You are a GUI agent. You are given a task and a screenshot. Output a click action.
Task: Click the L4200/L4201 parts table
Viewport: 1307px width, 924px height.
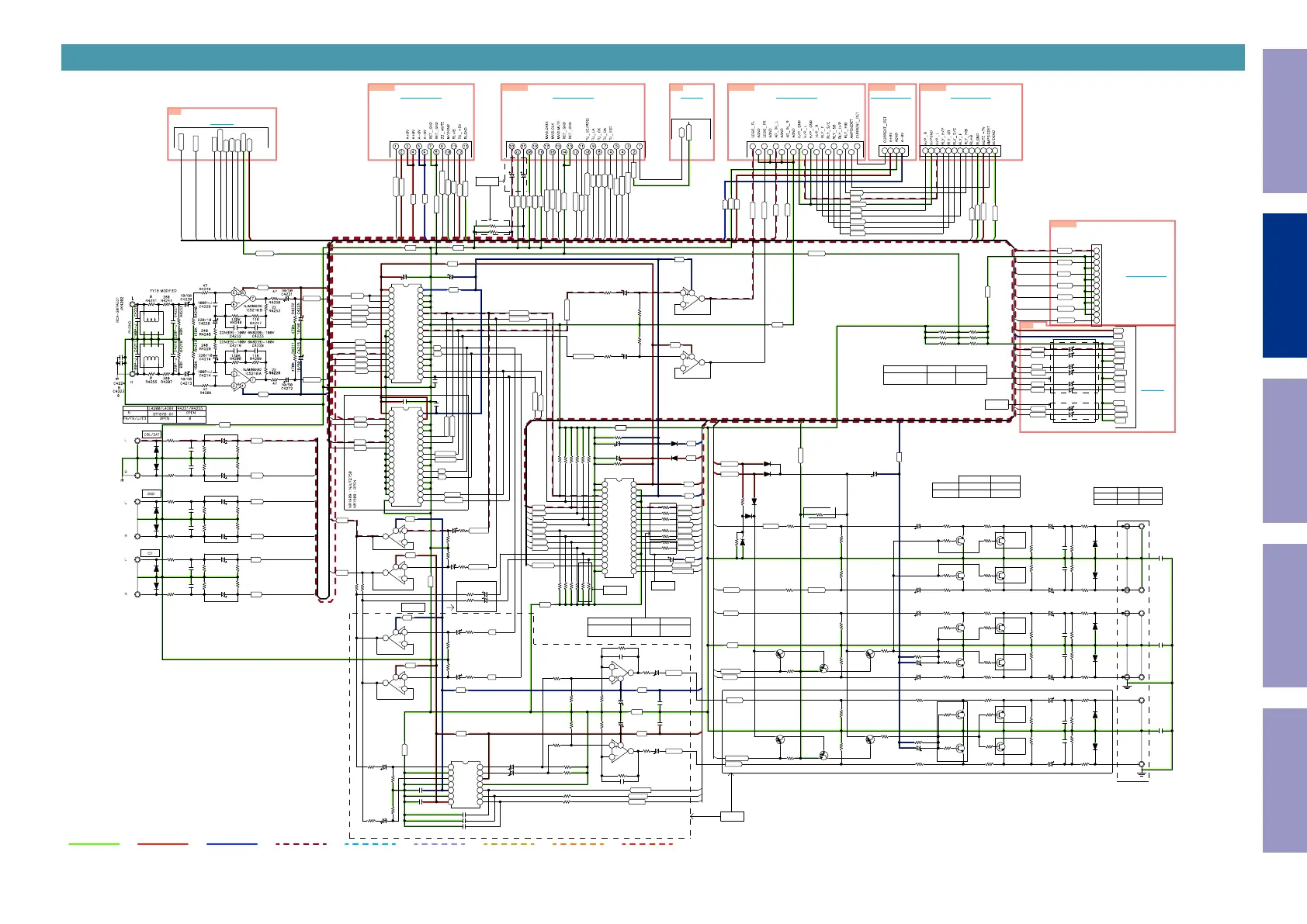pyautogui.click(x=164, y=414)
